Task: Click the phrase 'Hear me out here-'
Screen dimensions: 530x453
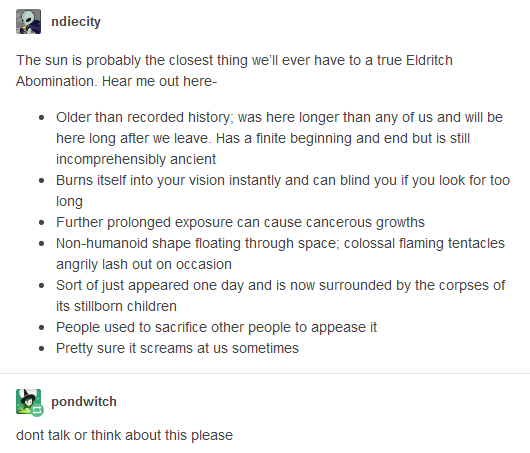Action: tap(159, 81)
